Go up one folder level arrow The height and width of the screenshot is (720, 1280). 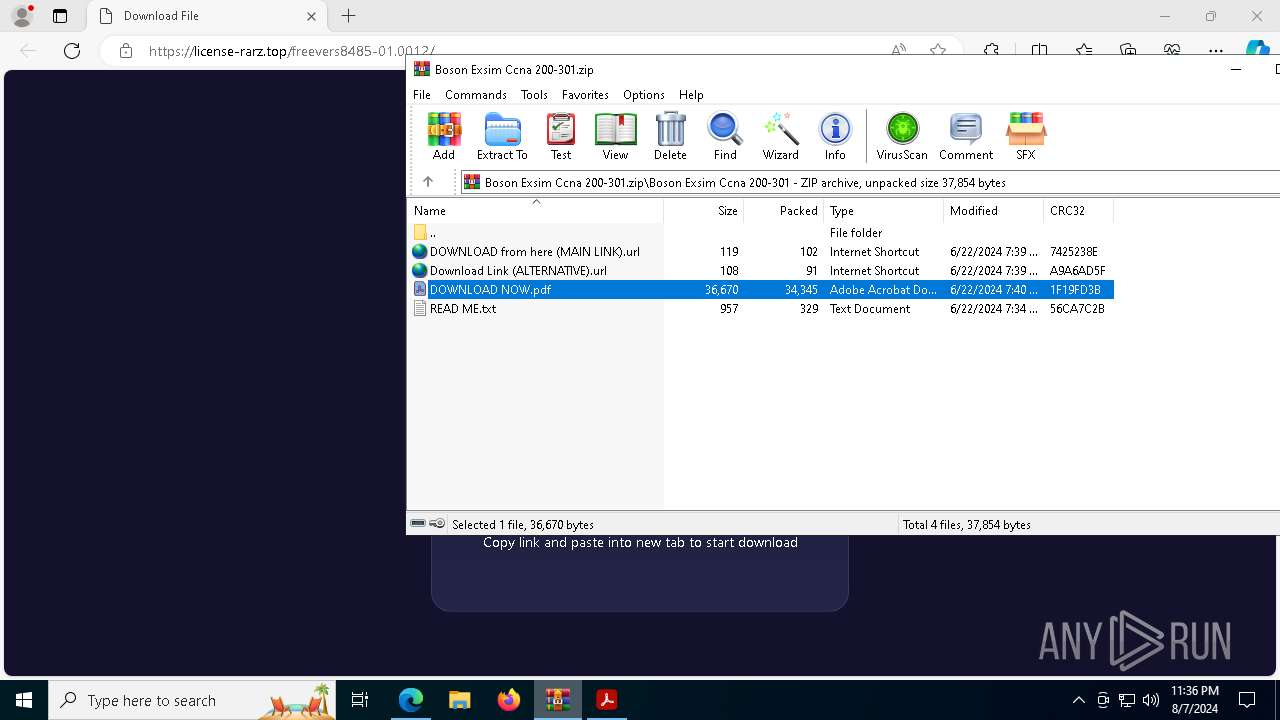tap(428, 182)
